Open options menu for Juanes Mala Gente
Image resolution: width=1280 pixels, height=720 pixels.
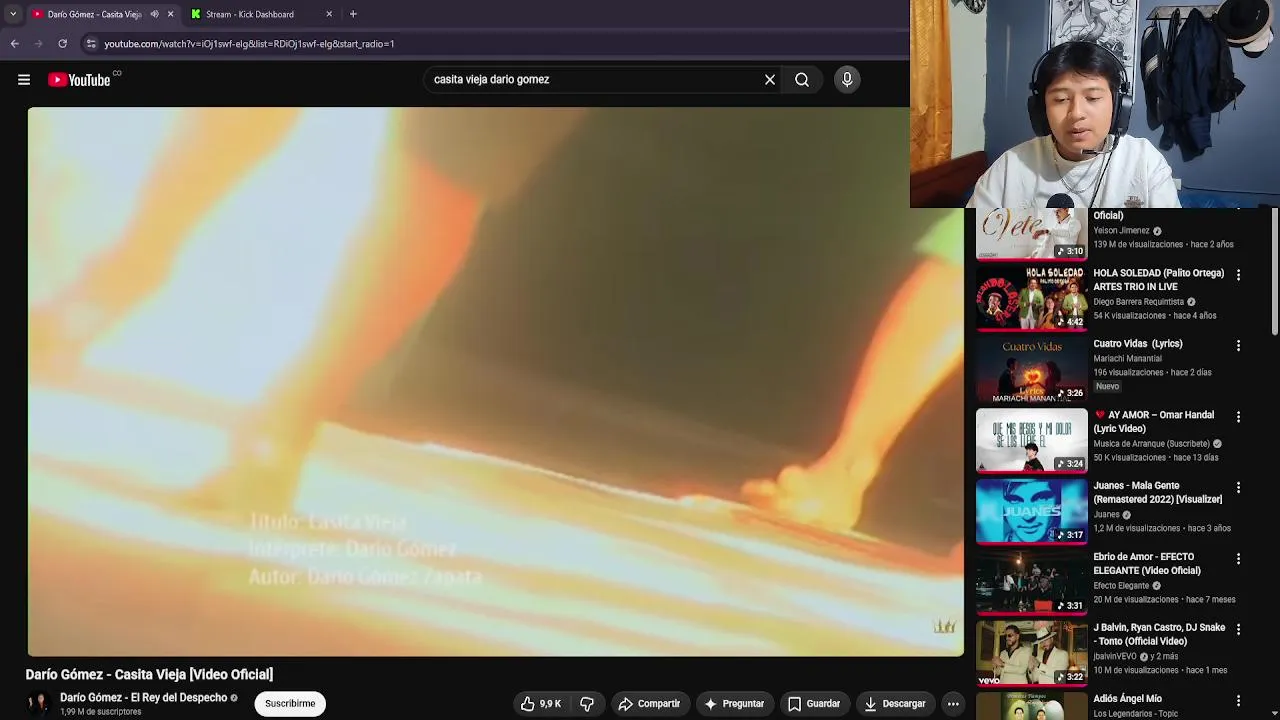coord(1238,488)
